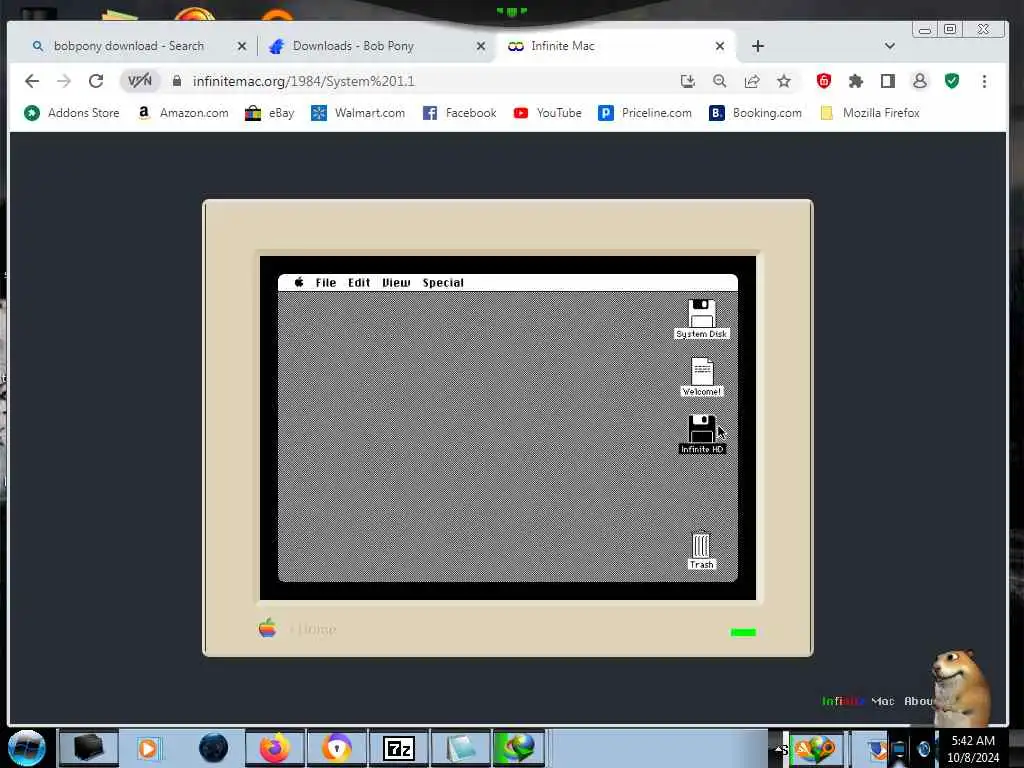Close the Infinite Mac tab
Image resolution: width=1024 pixels, height=768 pixels.
[x=720, y=46]
